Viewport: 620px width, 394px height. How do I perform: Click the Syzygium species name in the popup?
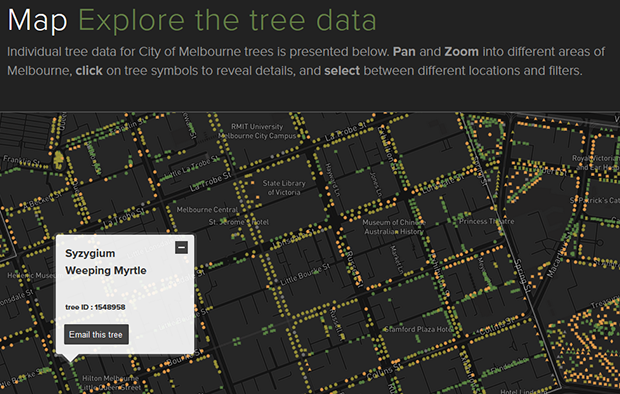point(90,253)
